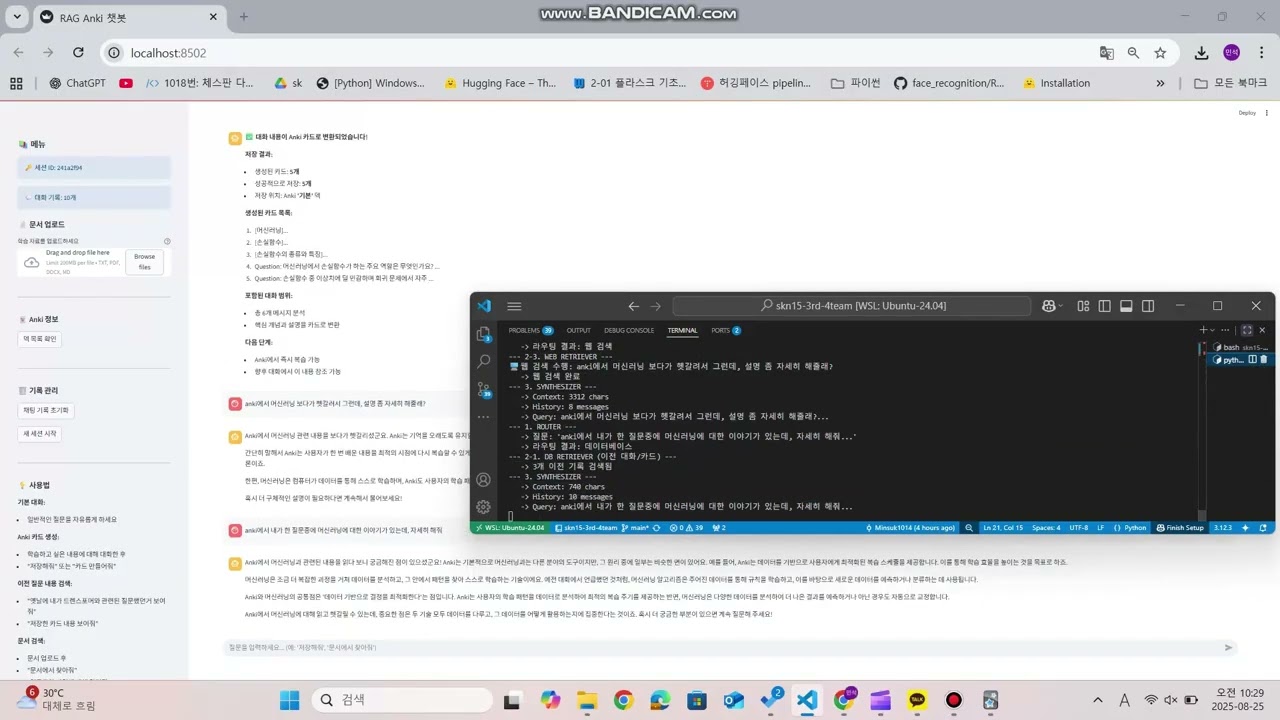Split the python terminal

[1252, 359]
